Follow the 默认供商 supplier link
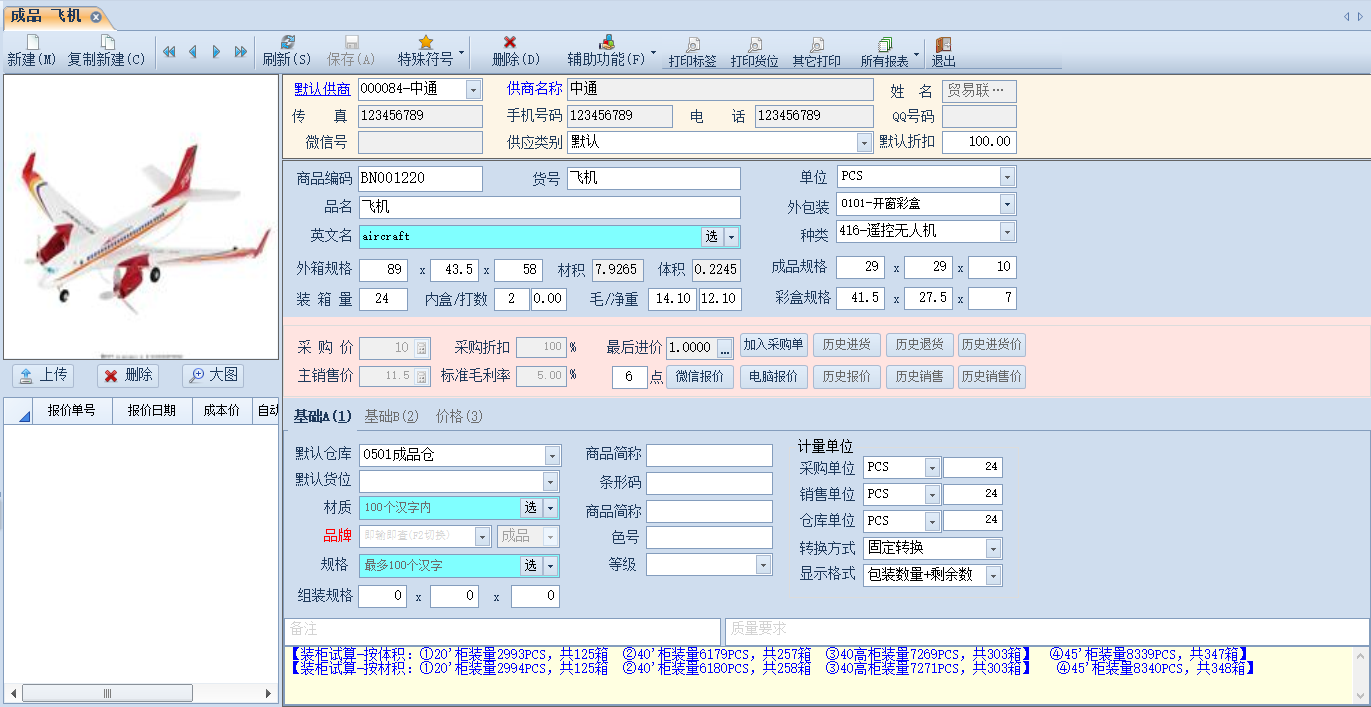 click(322, 89)
